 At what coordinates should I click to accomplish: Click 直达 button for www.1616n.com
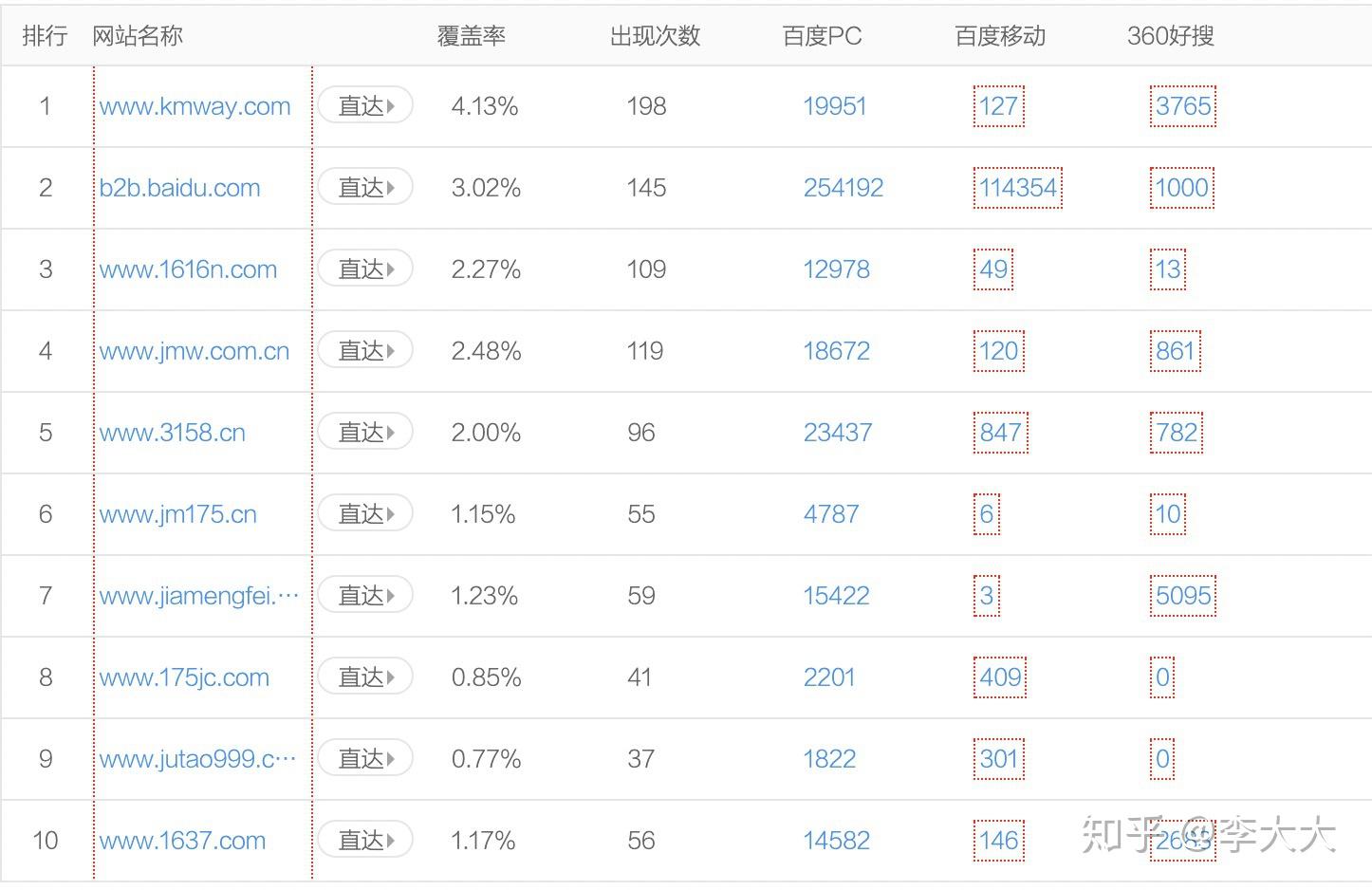tap(365, 269)
